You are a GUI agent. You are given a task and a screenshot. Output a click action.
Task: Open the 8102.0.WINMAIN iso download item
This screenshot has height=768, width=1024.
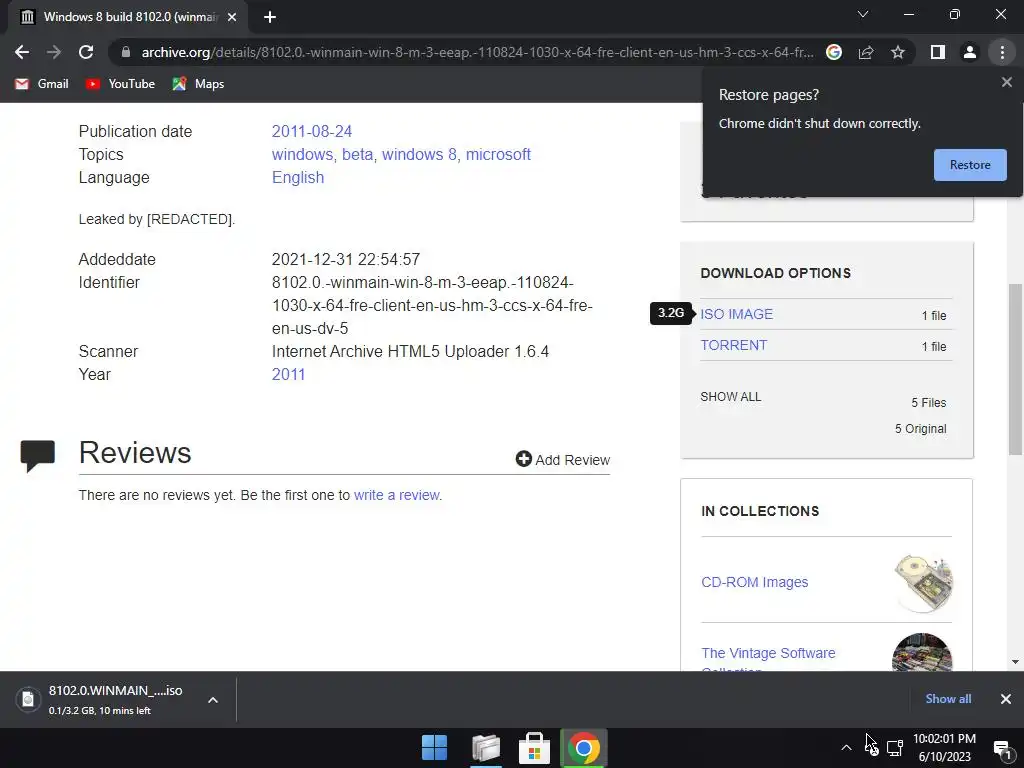tap(115, 699)
